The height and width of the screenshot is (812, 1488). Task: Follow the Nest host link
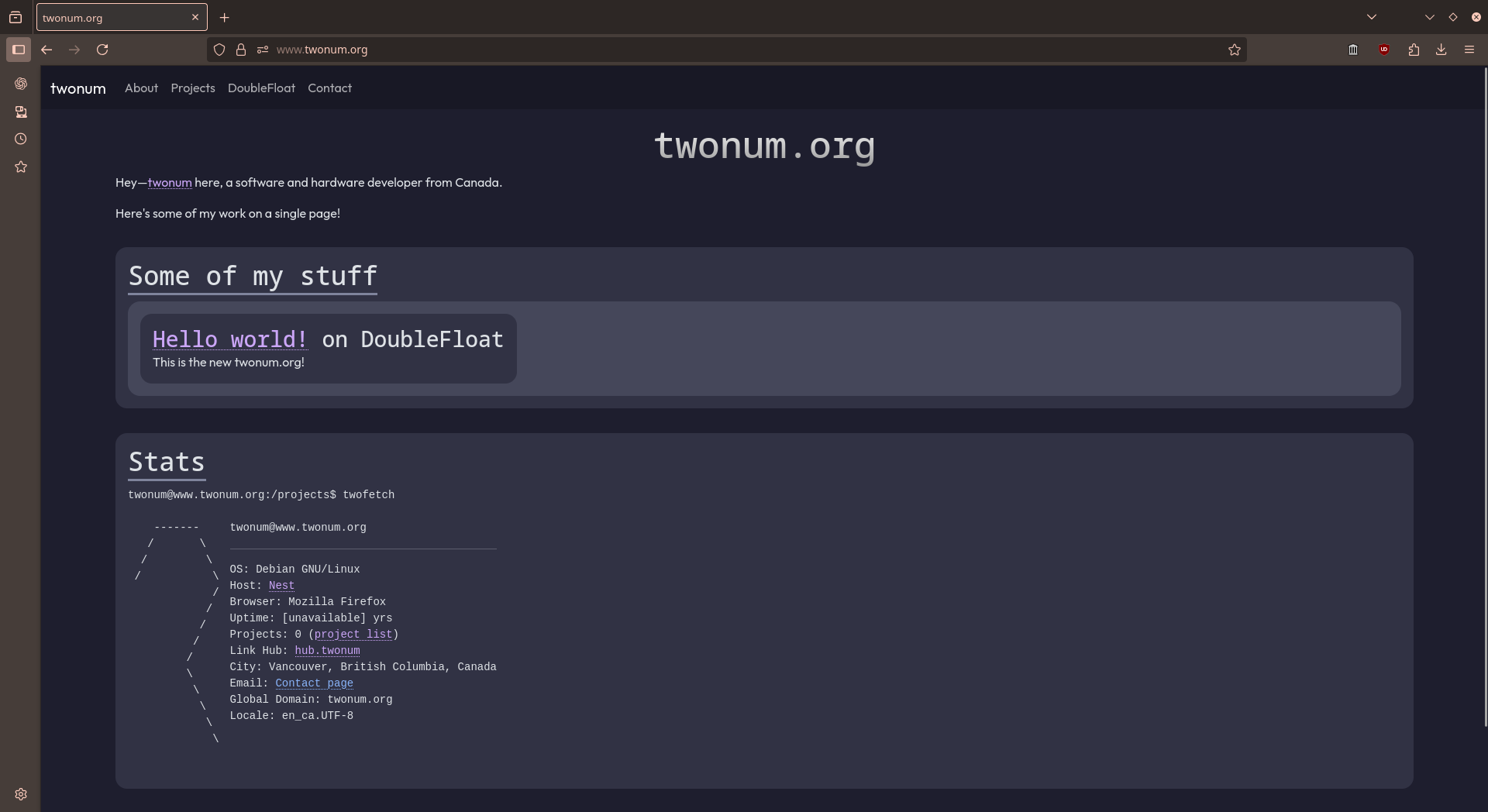(281, 586)
